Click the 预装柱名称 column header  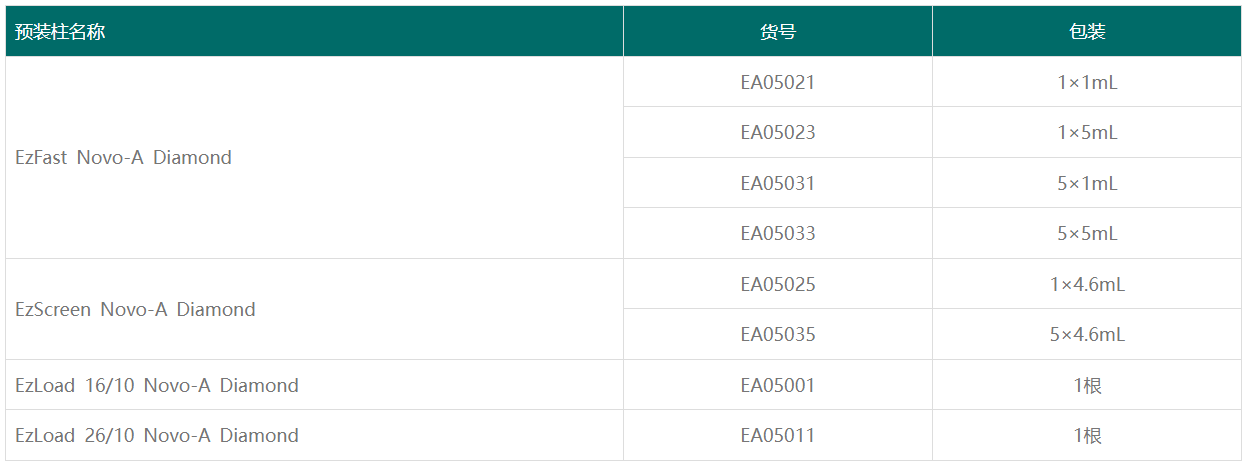(60, 32)
